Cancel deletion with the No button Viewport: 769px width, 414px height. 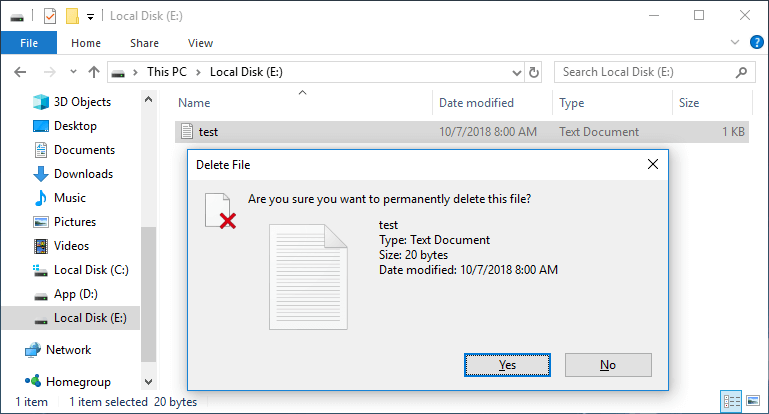click(608, 365)
